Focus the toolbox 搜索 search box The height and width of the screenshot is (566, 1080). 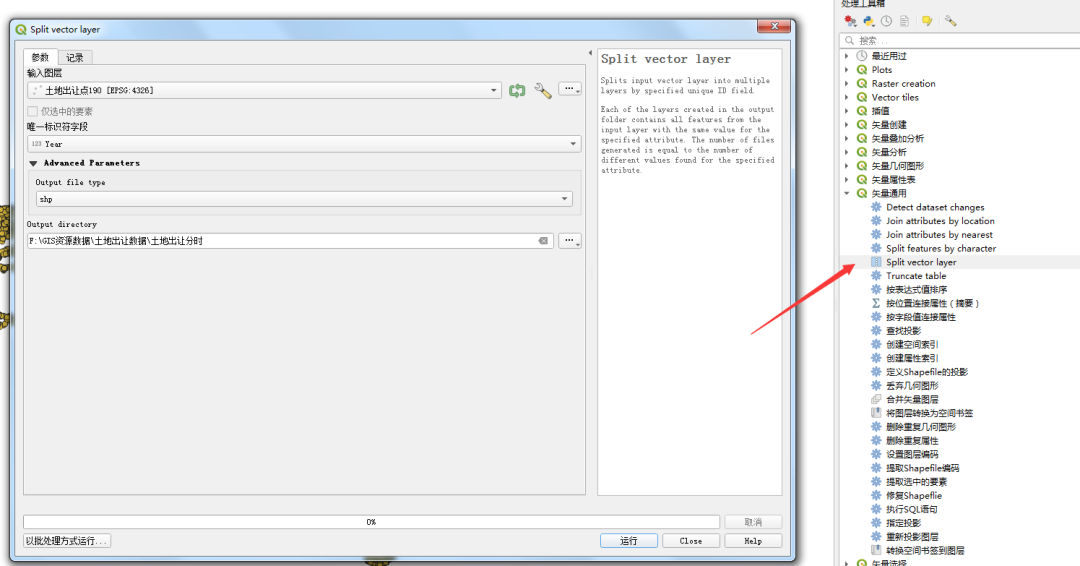tap(959, 41)
